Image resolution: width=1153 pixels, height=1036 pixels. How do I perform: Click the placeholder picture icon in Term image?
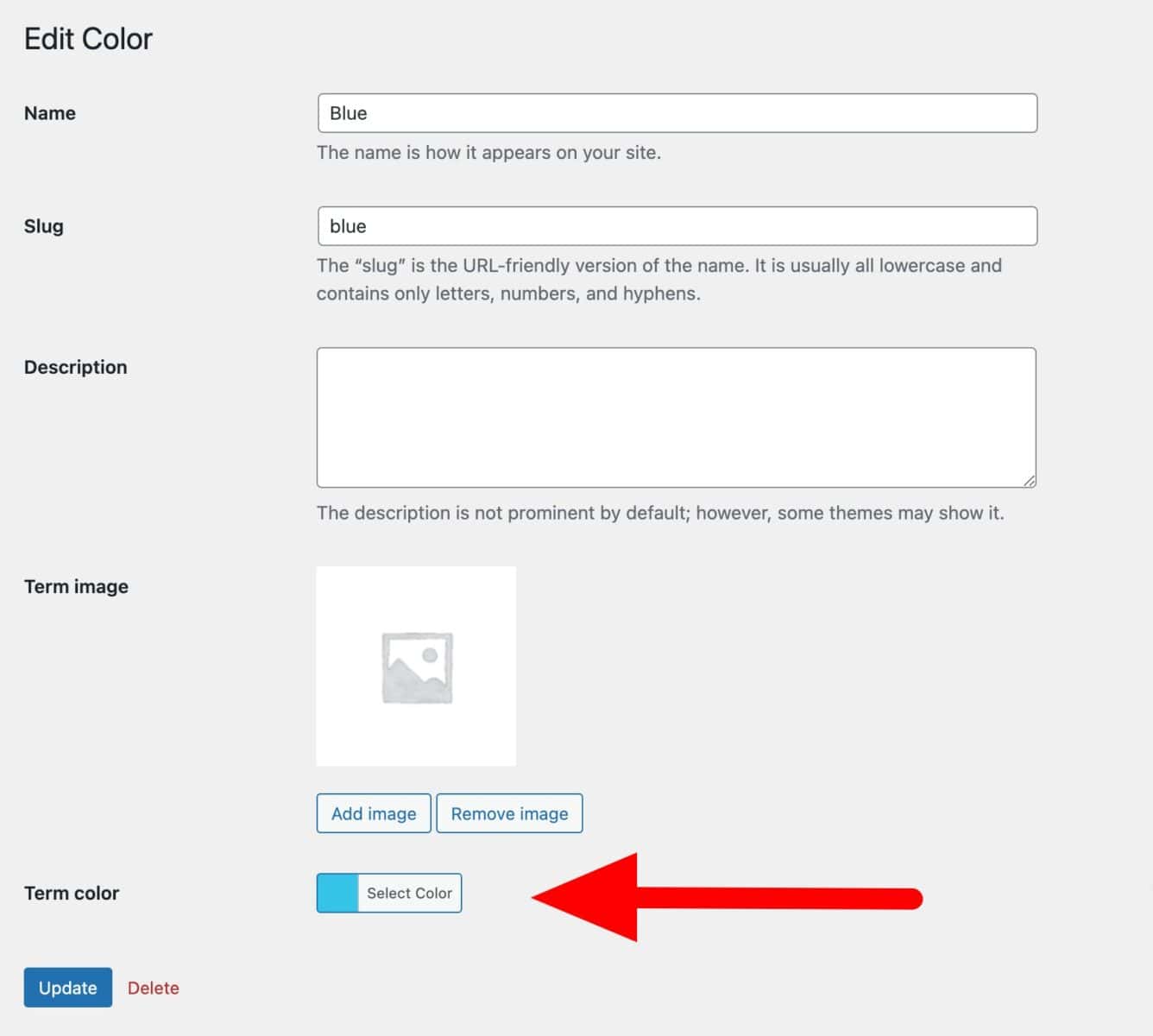[x=417, y=667]
